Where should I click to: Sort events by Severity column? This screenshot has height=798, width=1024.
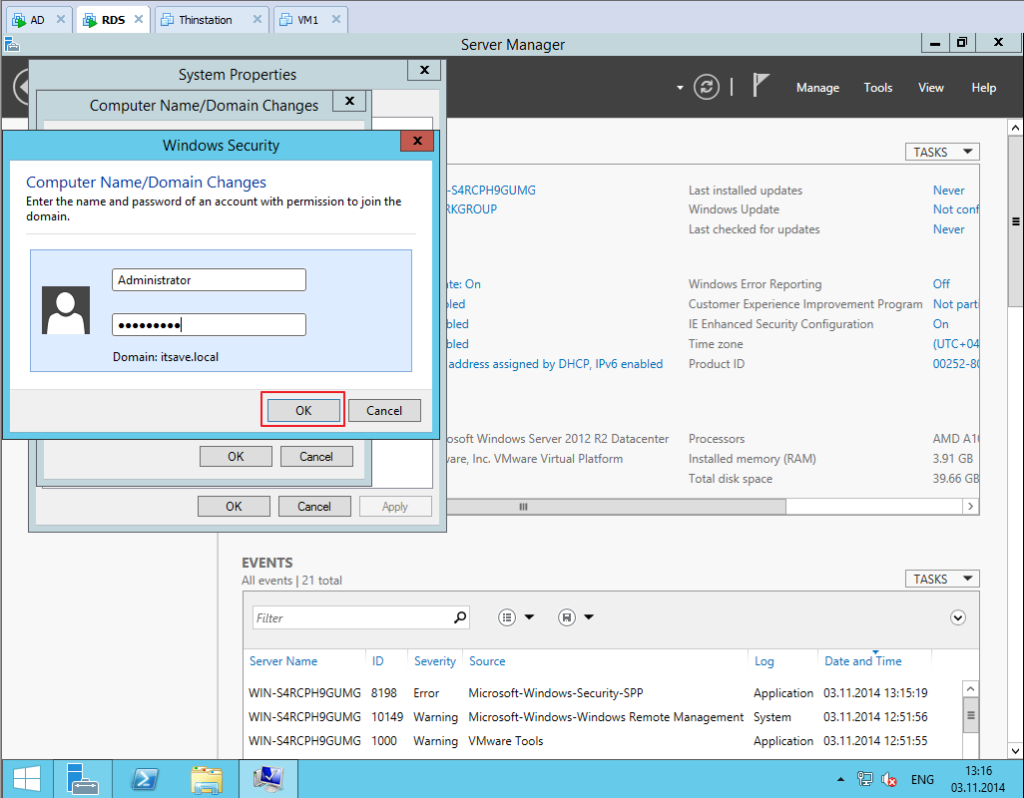[435, 661]
